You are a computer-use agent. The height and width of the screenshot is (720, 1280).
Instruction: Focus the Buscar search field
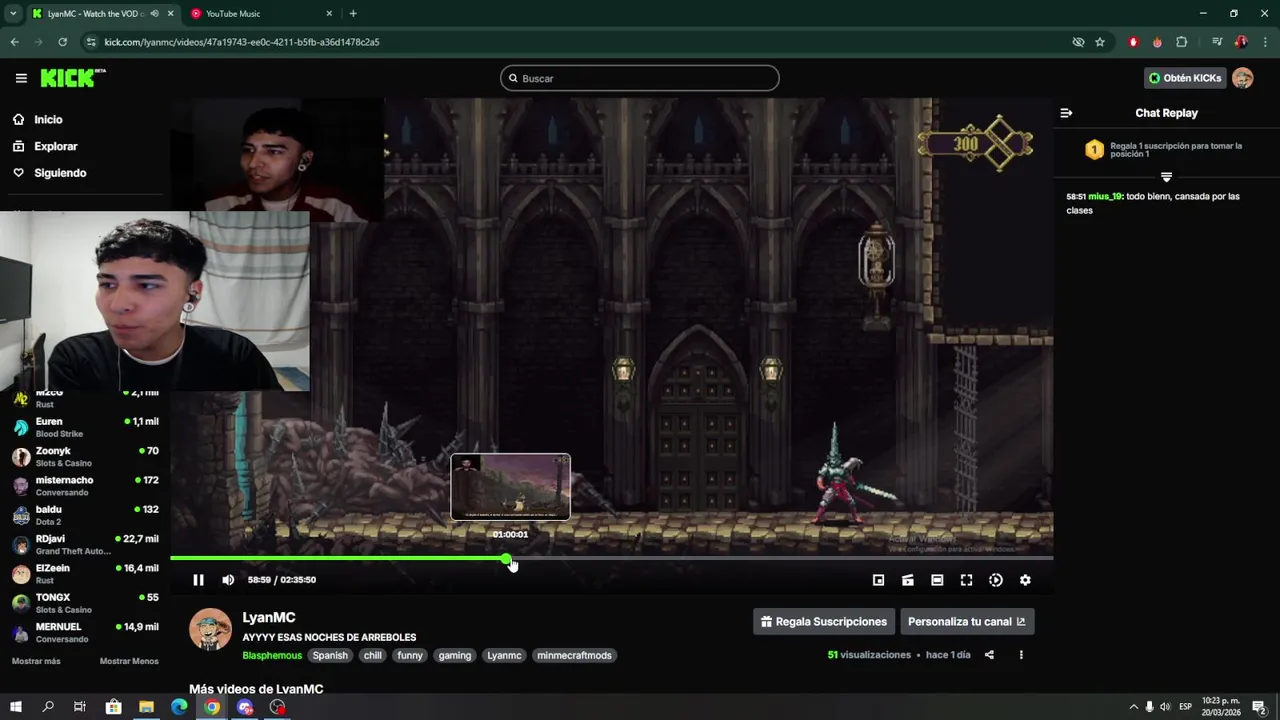tap(640, 78)
